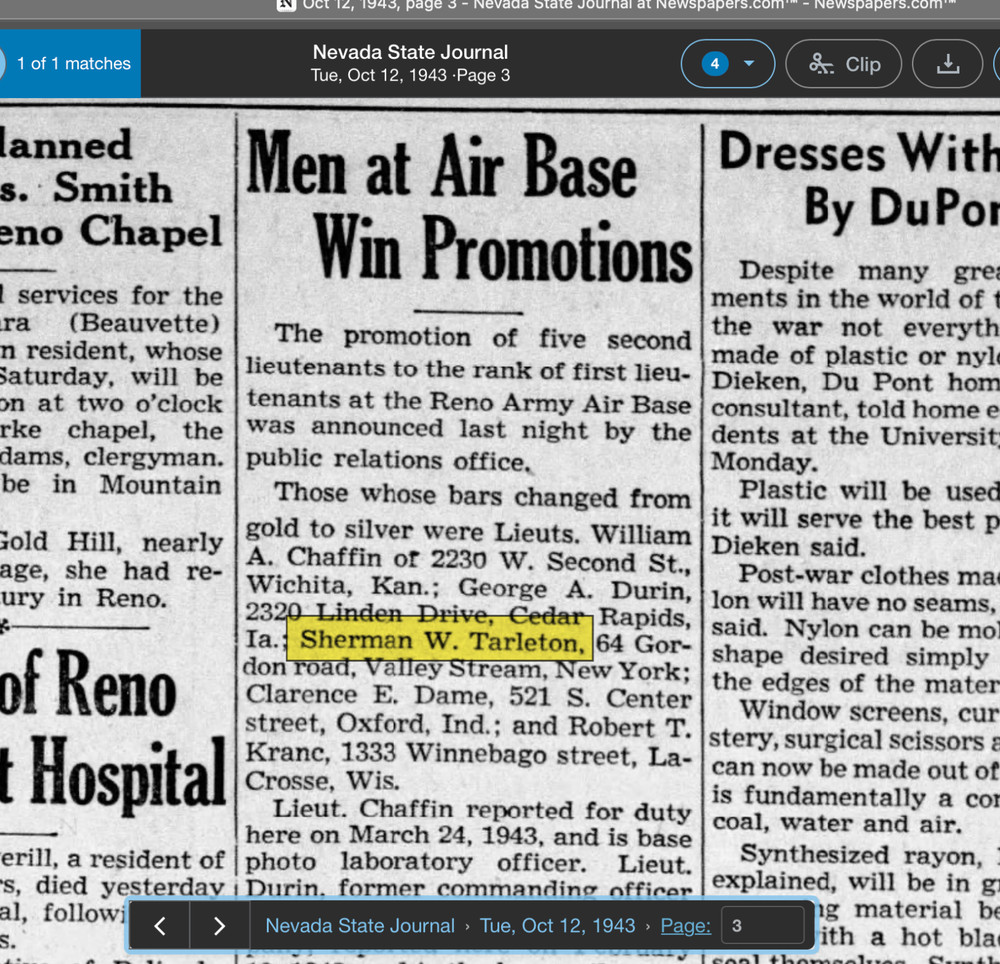Image resolution: width=1000 pixels, height=964 pixels.
Task: Advance using the next page arrow
Action: click(x=219, y=925)
